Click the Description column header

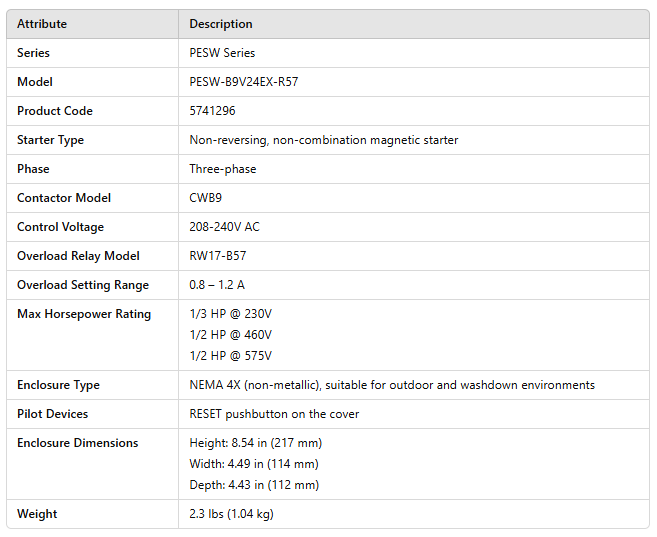pos(221,24)
